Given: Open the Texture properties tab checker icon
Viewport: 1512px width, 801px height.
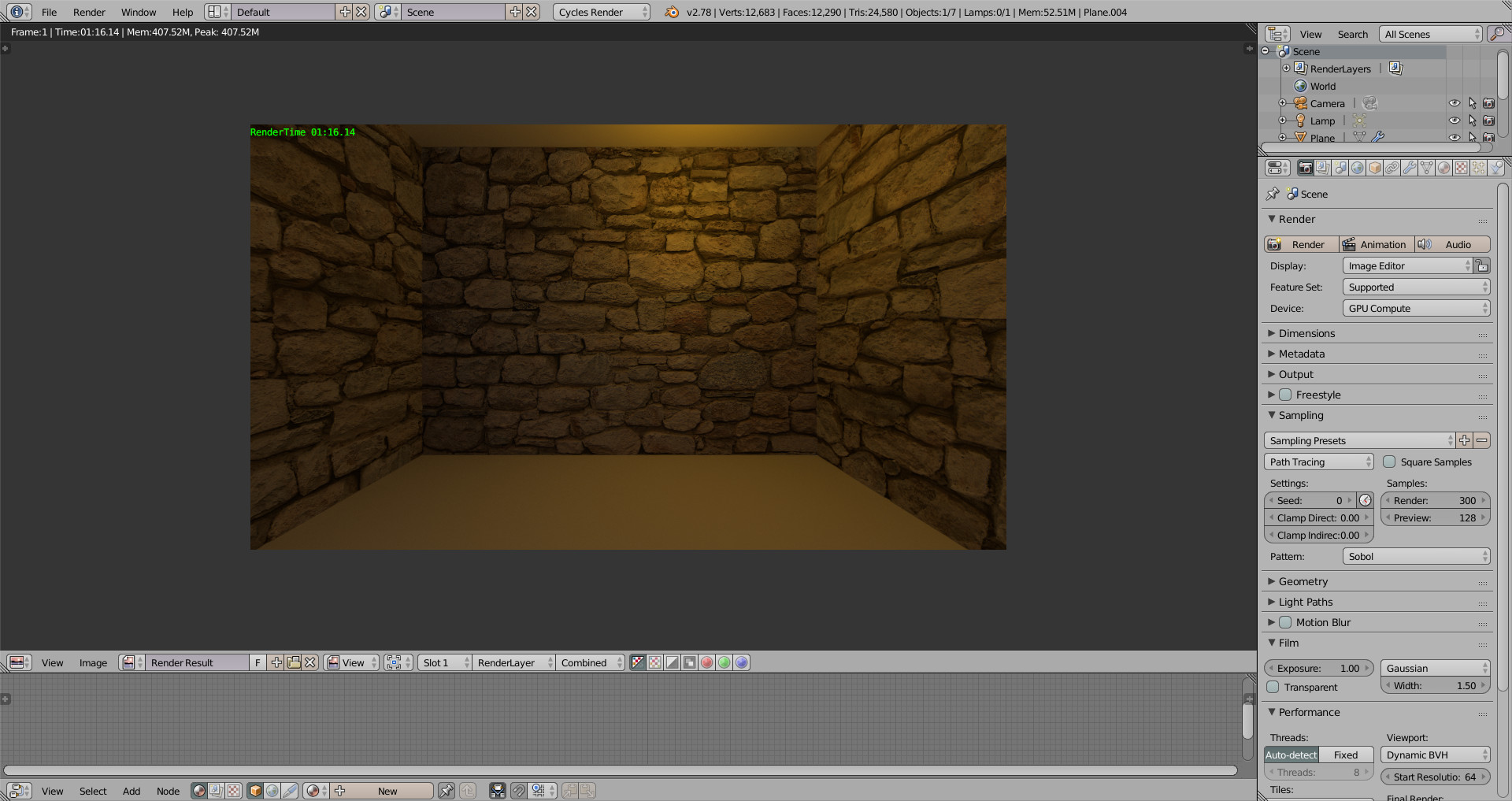Looking at the screenshot, I should [1461, 168].
